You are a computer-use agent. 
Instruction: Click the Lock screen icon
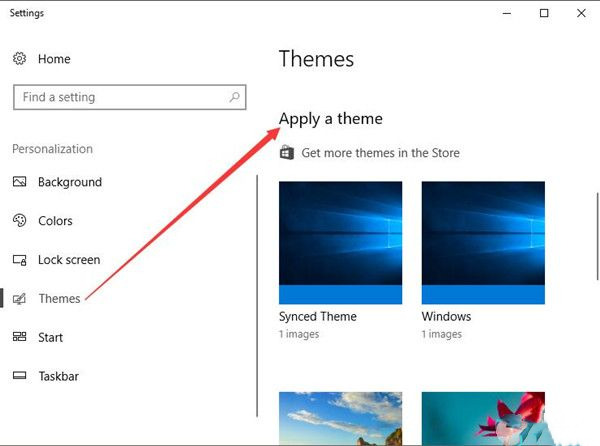coord(20,260)
